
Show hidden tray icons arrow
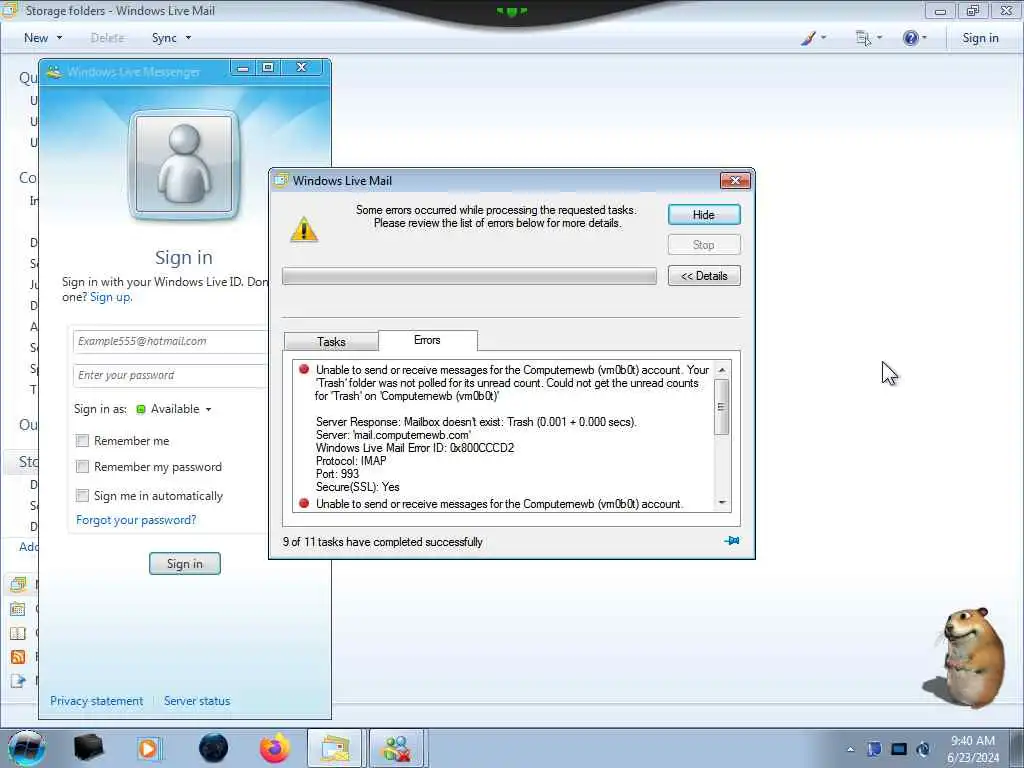[850, 749]
